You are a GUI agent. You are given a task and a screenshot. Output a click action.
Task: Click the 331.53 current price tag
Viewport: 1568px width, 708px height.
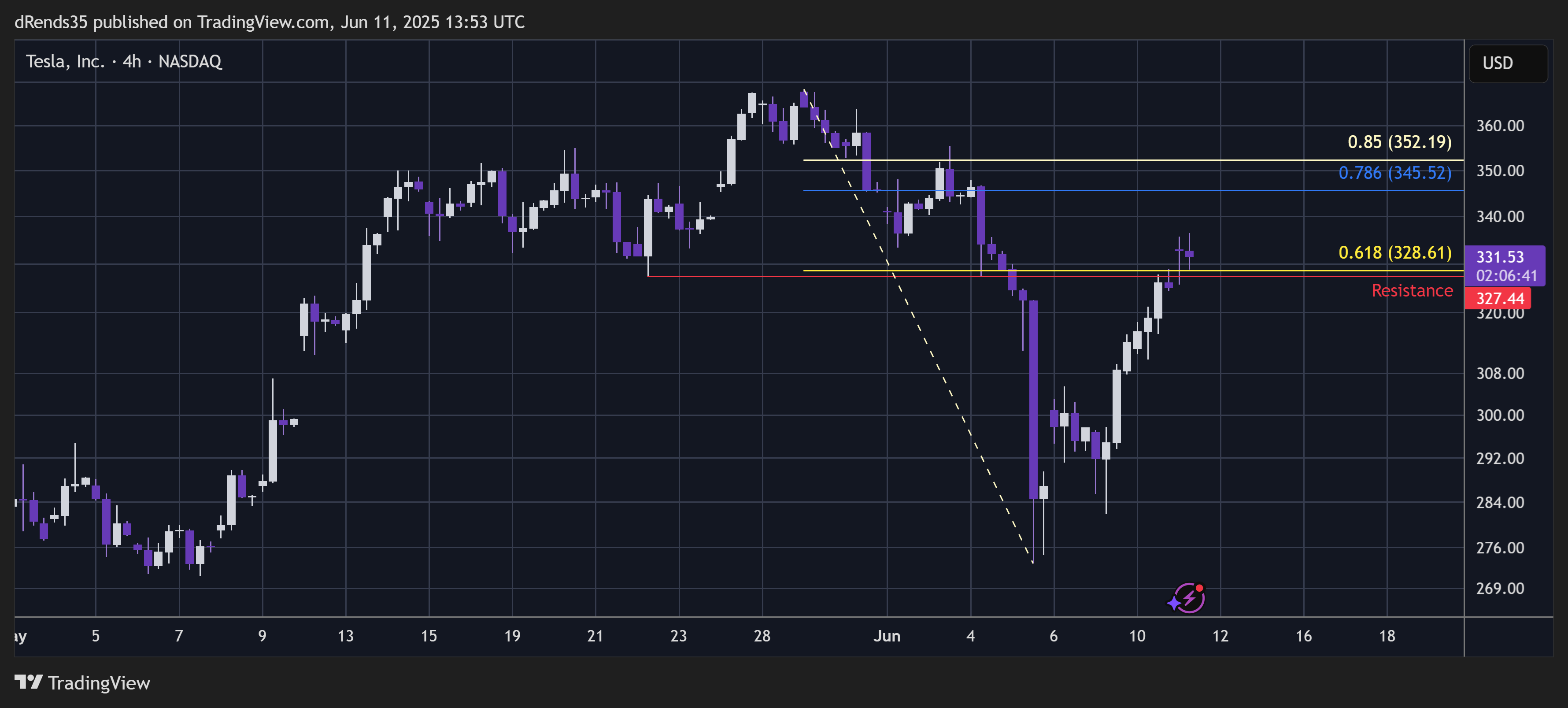click(x=1500, y=257)
